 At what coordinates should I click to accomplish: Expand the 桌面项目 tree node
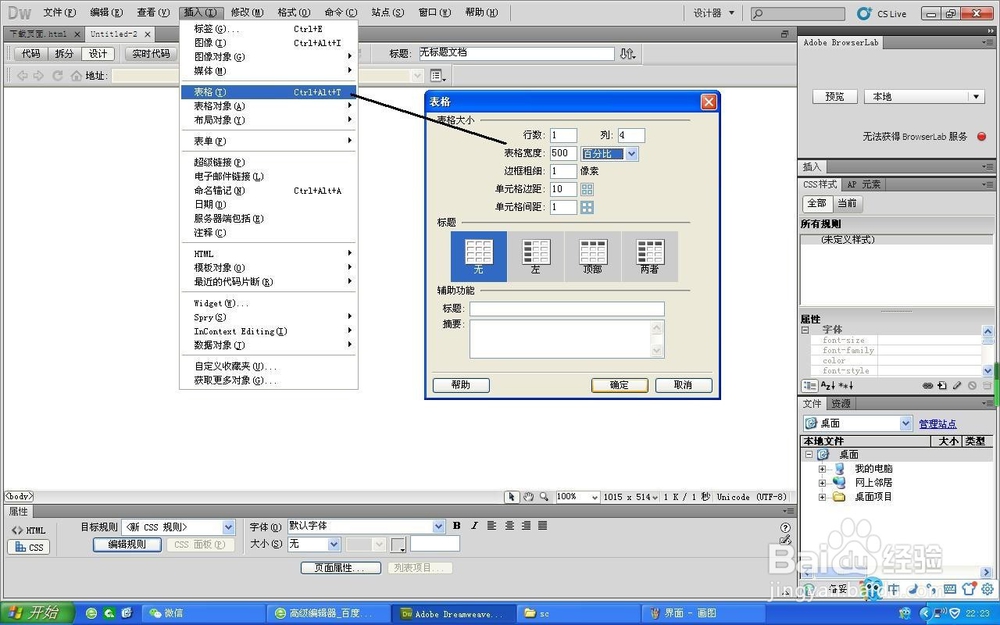(822, 497)
